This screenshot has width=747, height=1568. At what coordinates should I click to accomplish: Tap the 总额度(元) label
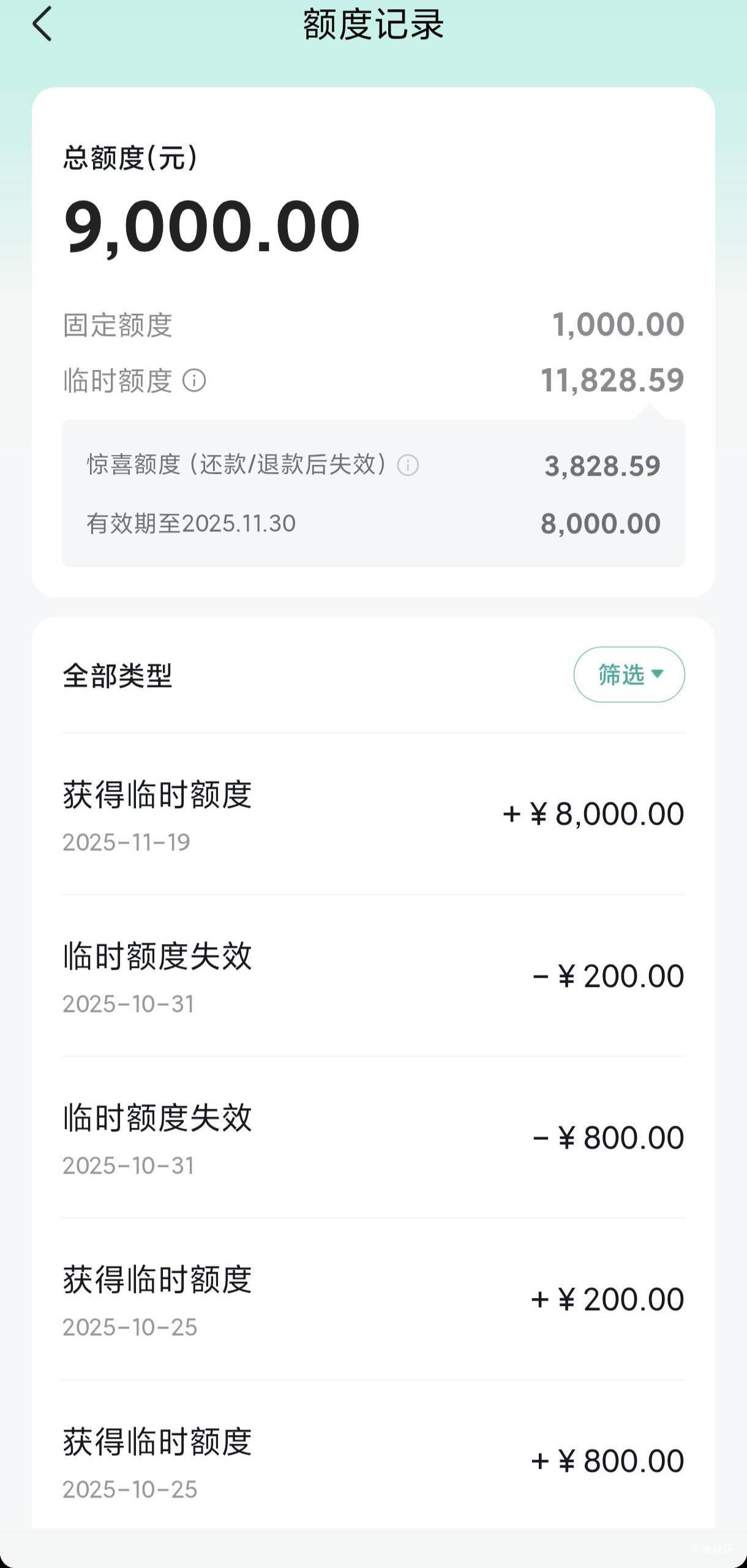tap(130, 157)
